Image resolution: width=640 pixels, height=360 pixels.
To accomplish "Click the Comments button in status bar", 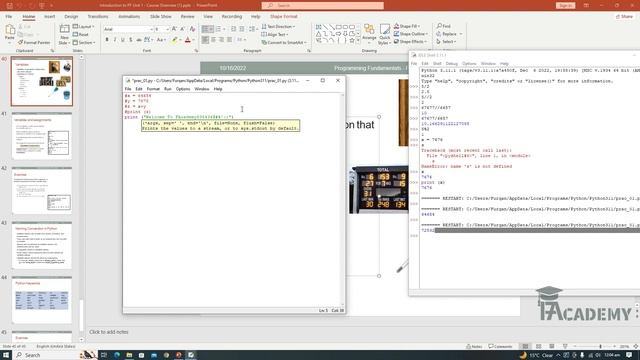I will tap(500, 346).
